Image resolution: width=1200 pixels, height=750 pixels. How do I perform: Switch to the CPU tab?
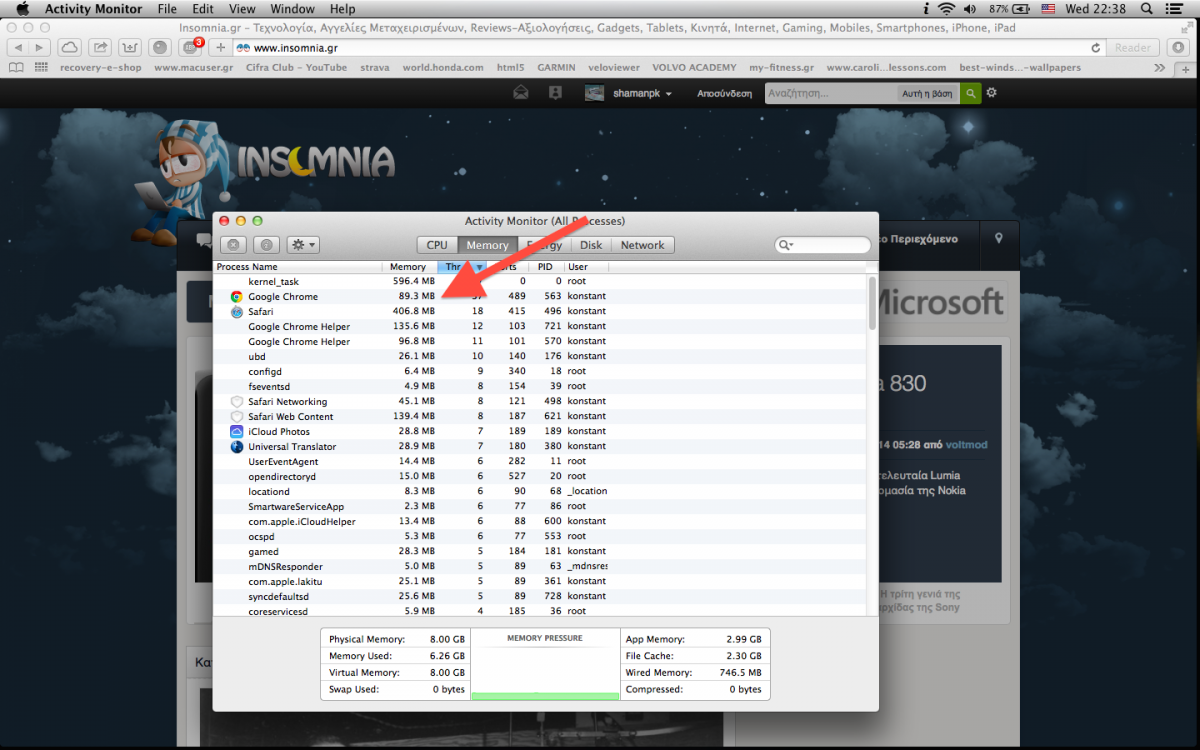(437, 245)
